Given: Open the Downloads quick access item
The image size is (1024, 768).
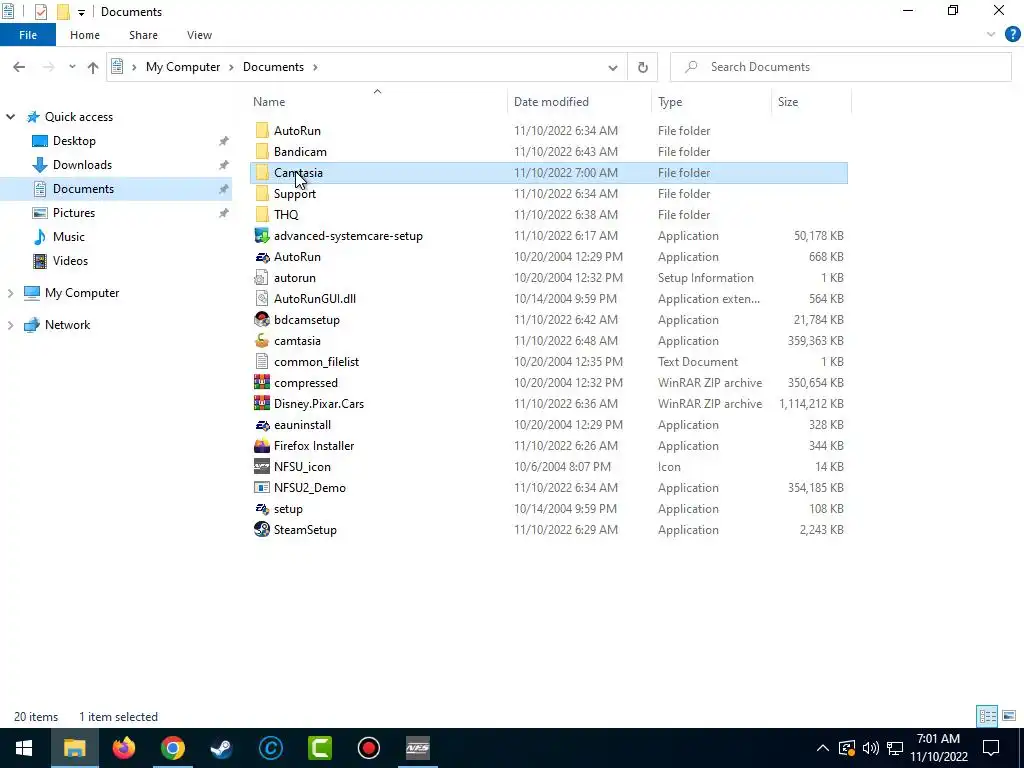Looking at the screenshot, I should [82, 165].
